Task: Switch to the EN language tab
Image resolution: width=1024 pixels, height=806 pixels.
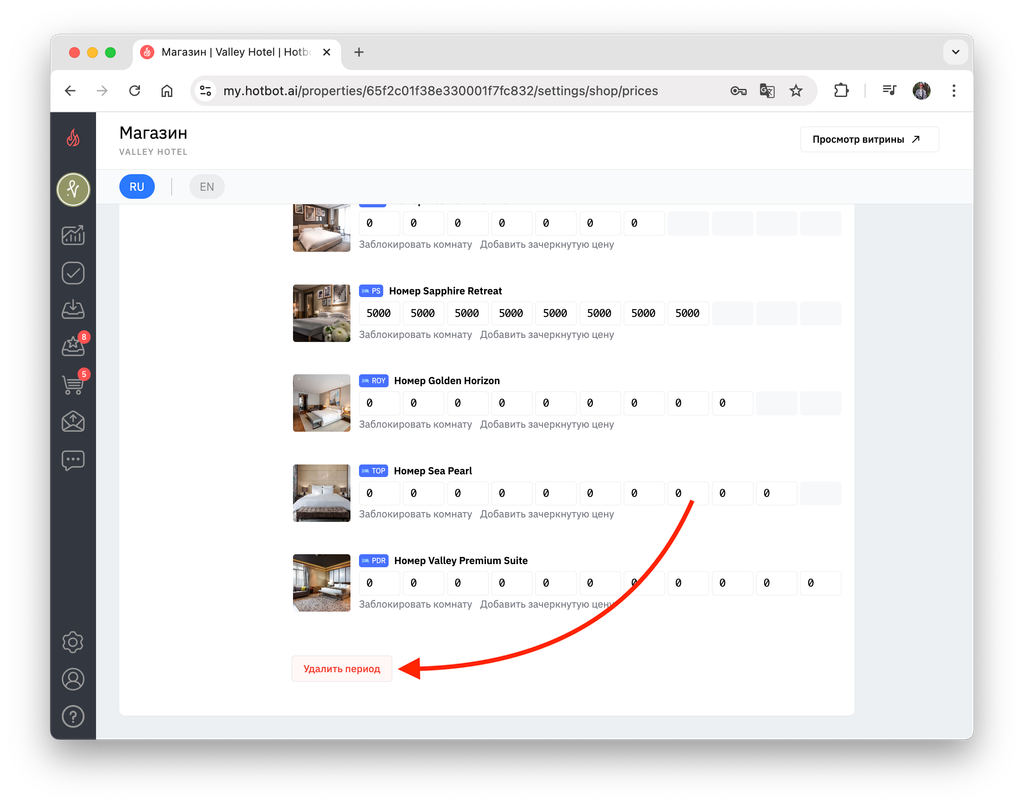Action: [x=207, y=187]
